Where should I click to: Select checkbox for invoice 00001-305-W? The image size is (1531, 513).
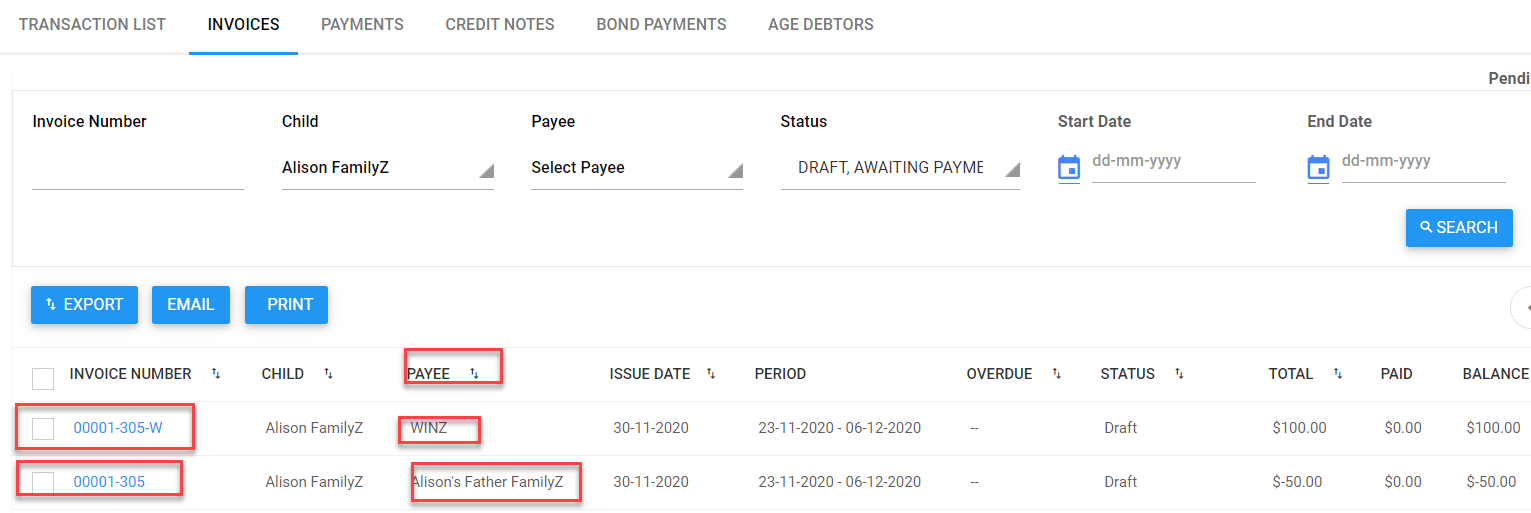point(43,429)
